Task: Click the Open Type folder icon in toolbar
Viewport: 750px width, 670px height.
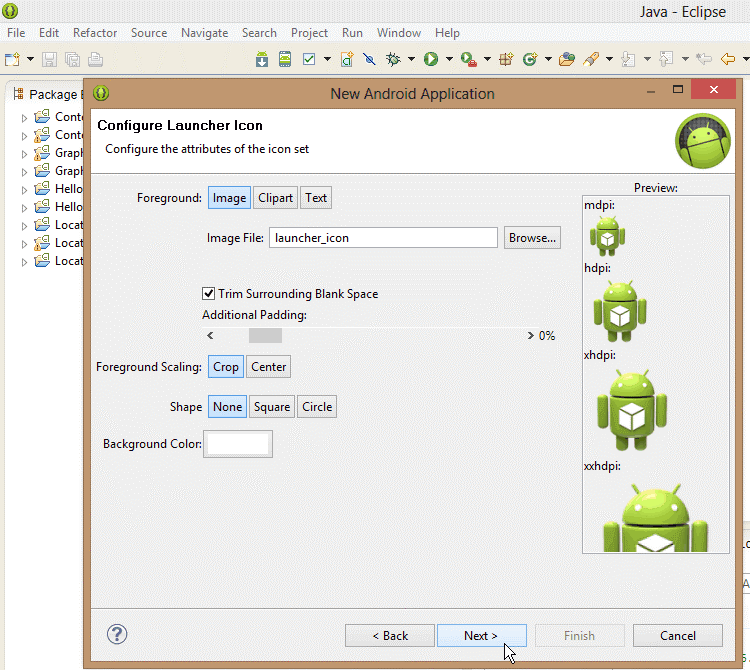Action: coord(568,59)
